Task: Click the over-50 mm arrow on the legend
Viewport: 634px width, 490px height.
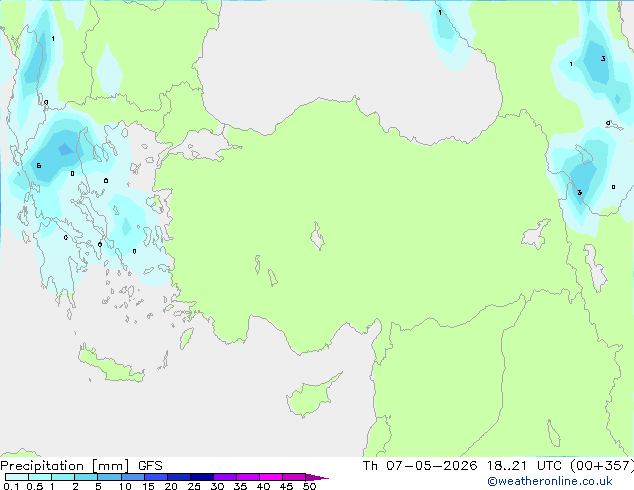Action: (317, 477)
